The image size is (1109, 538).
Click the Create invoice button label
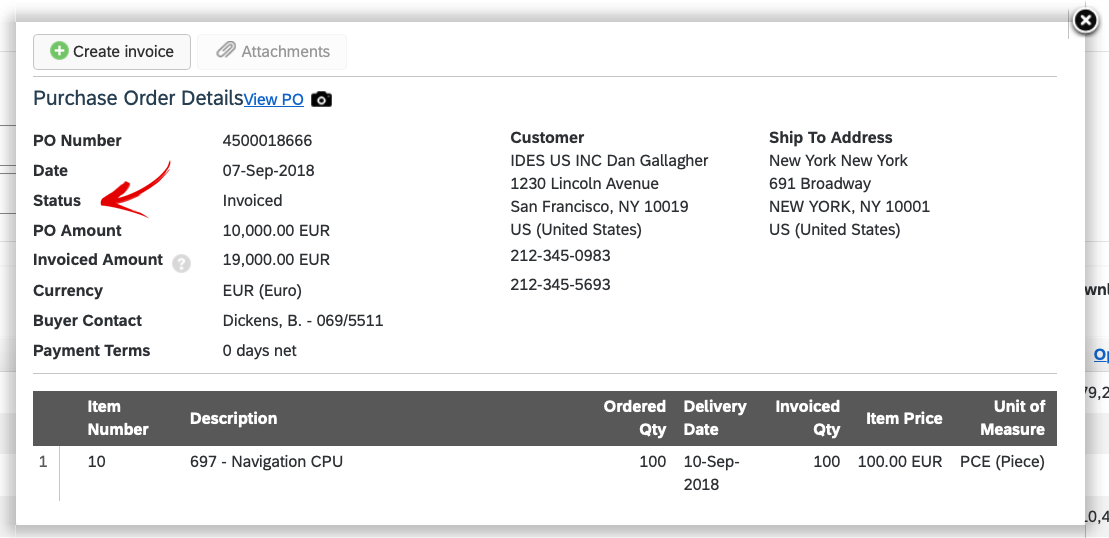pyautogui.click(x=123, y=52)
